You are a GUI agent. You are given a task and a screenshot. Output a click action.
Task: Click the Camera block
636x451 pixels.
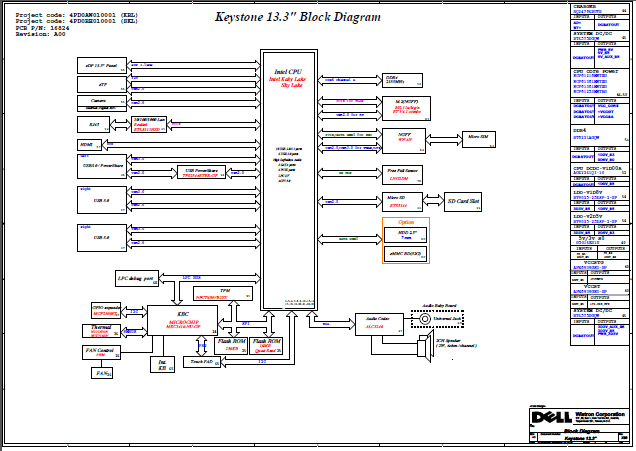click(102, 102)
